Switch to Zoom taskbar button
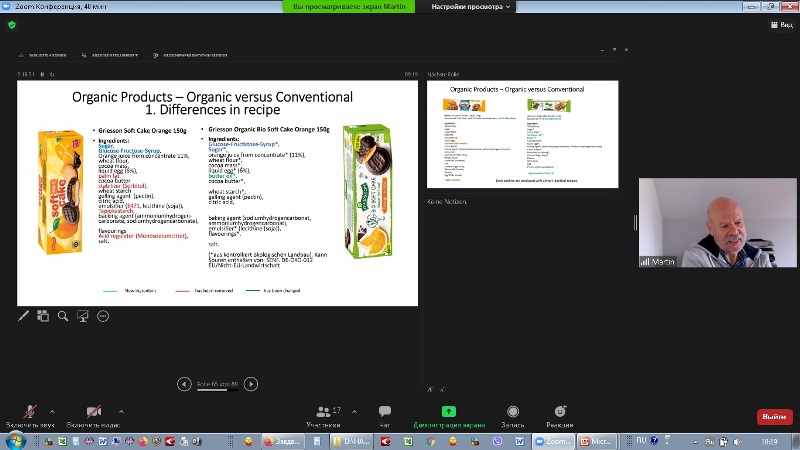 pyautogui.click(x=554, y=441)
